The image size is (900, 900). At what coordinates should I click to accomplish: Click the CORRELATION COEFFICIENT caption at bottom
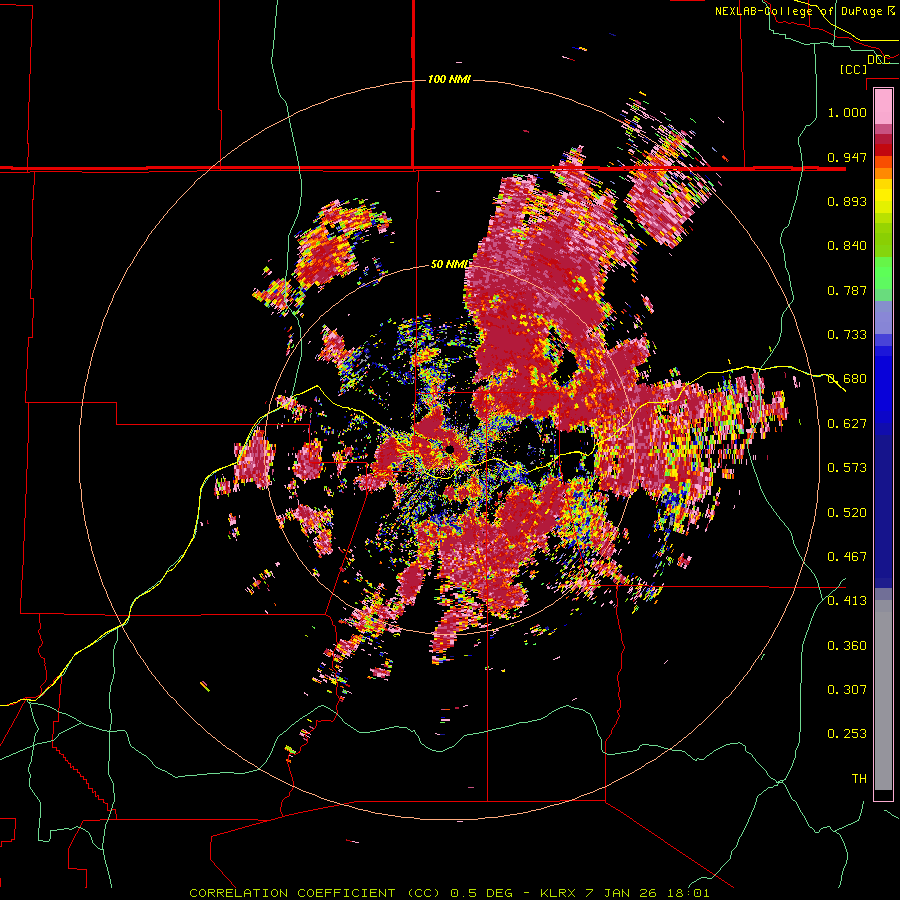(449, 893)
